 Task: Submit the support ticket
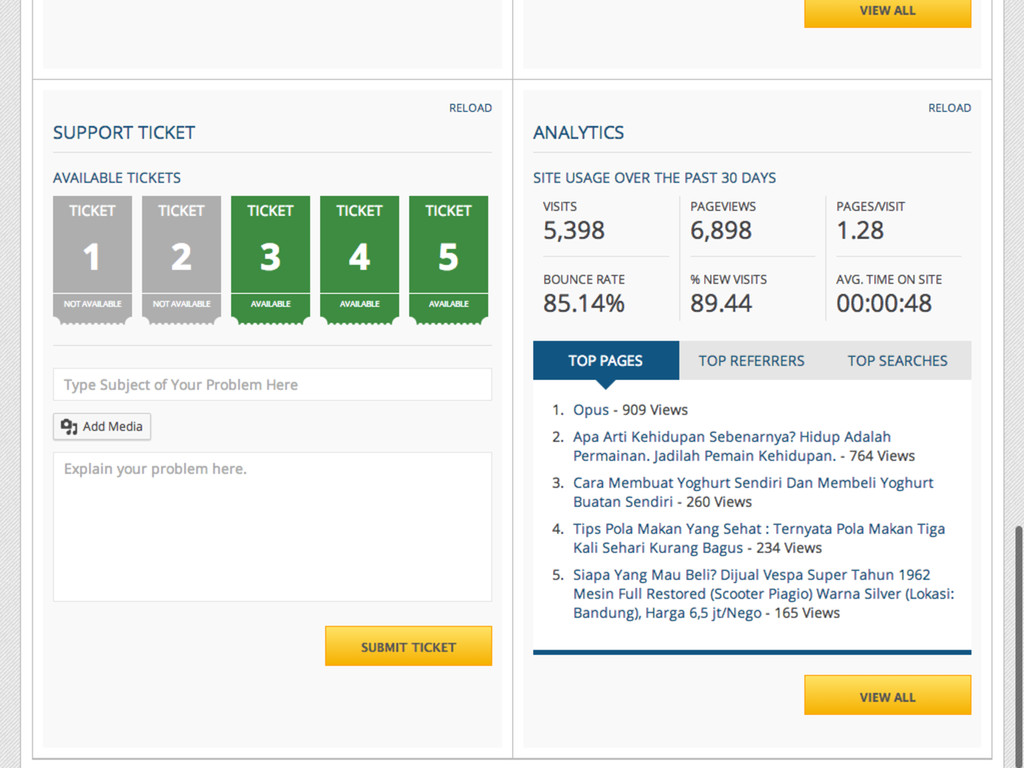coord(408,646)
